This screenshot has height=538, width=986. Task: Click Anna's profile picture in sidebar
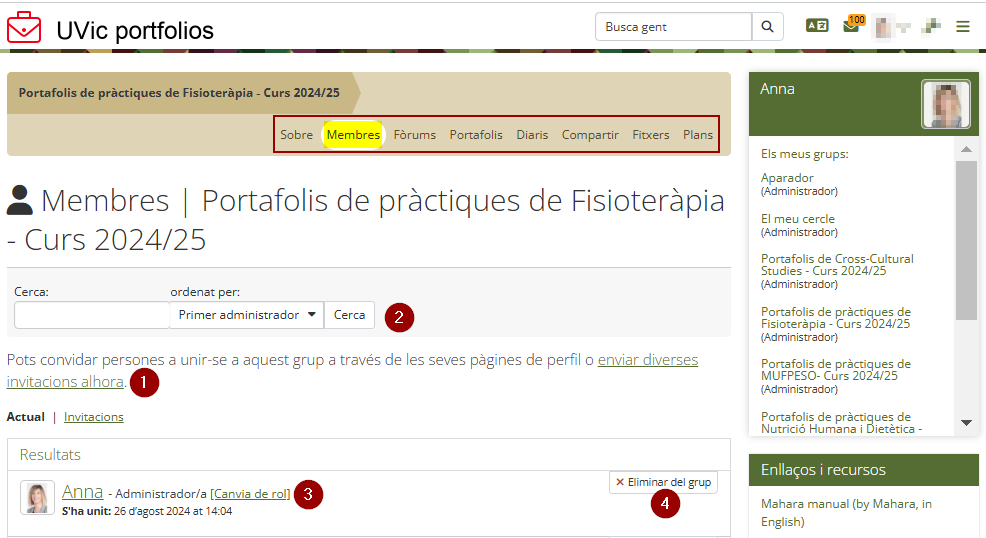pyautogui.click(x=946, y=104)
